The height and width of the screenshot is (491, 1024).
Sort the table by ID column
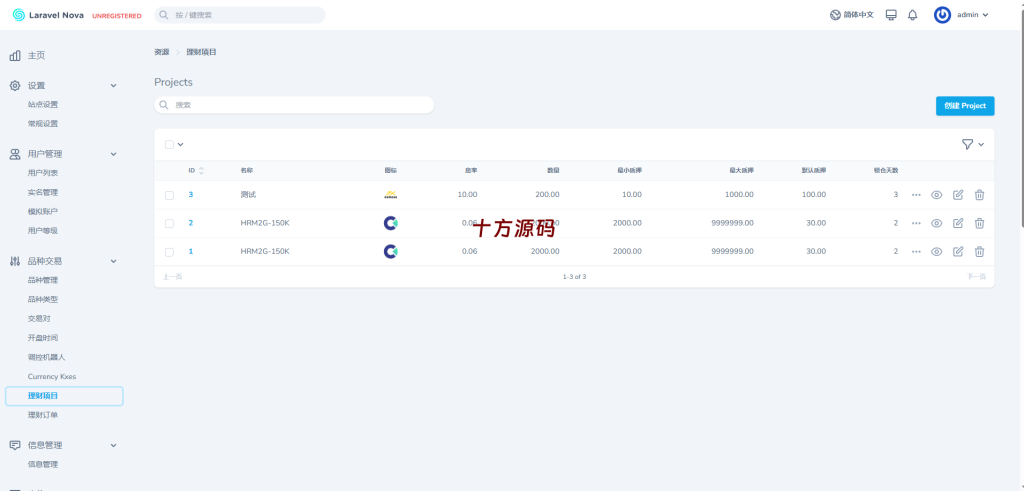pos(196,170)
